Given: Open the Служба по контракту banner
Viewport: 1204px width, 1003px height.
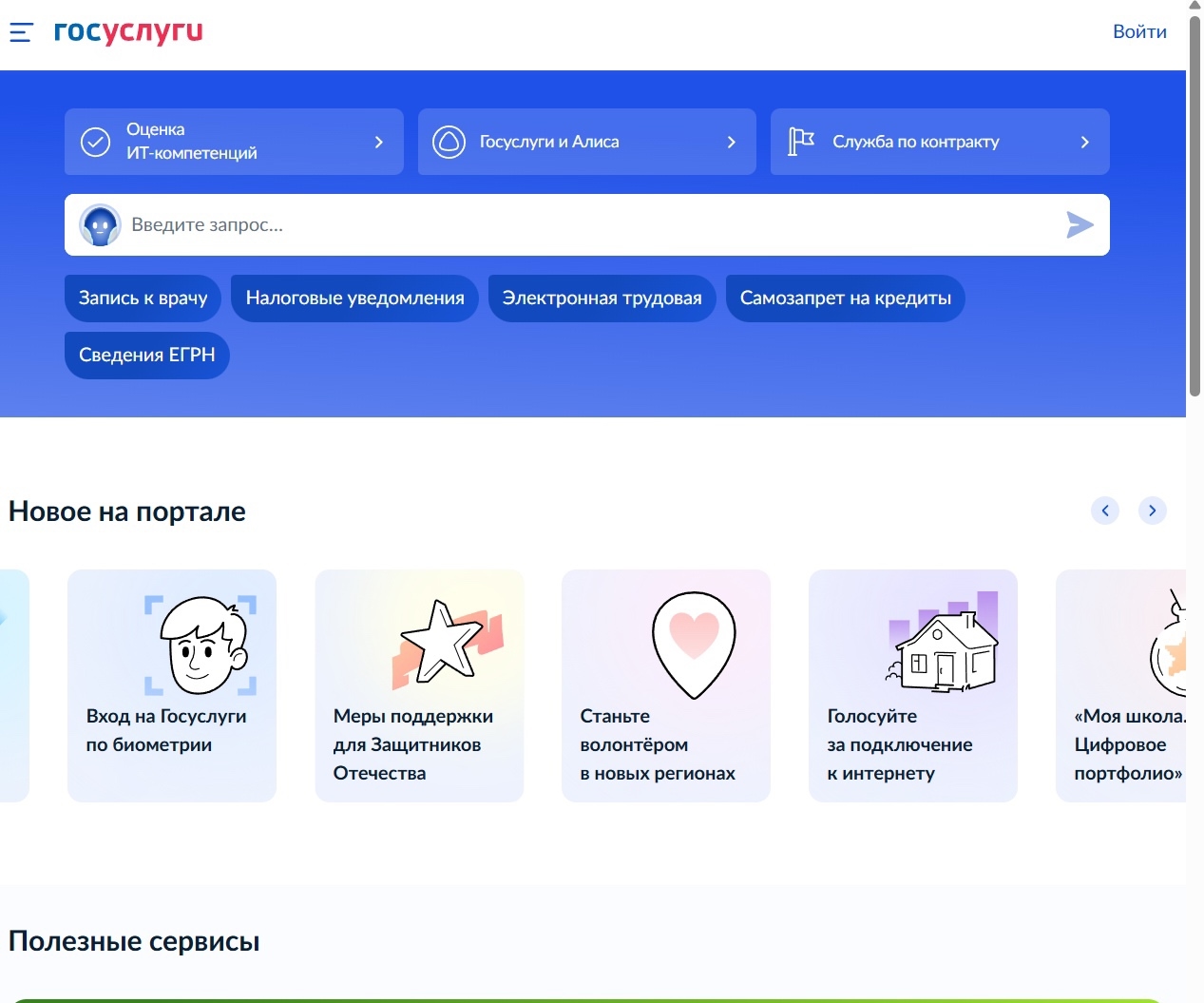Looking at the screenshot, I should coord(940,142).
